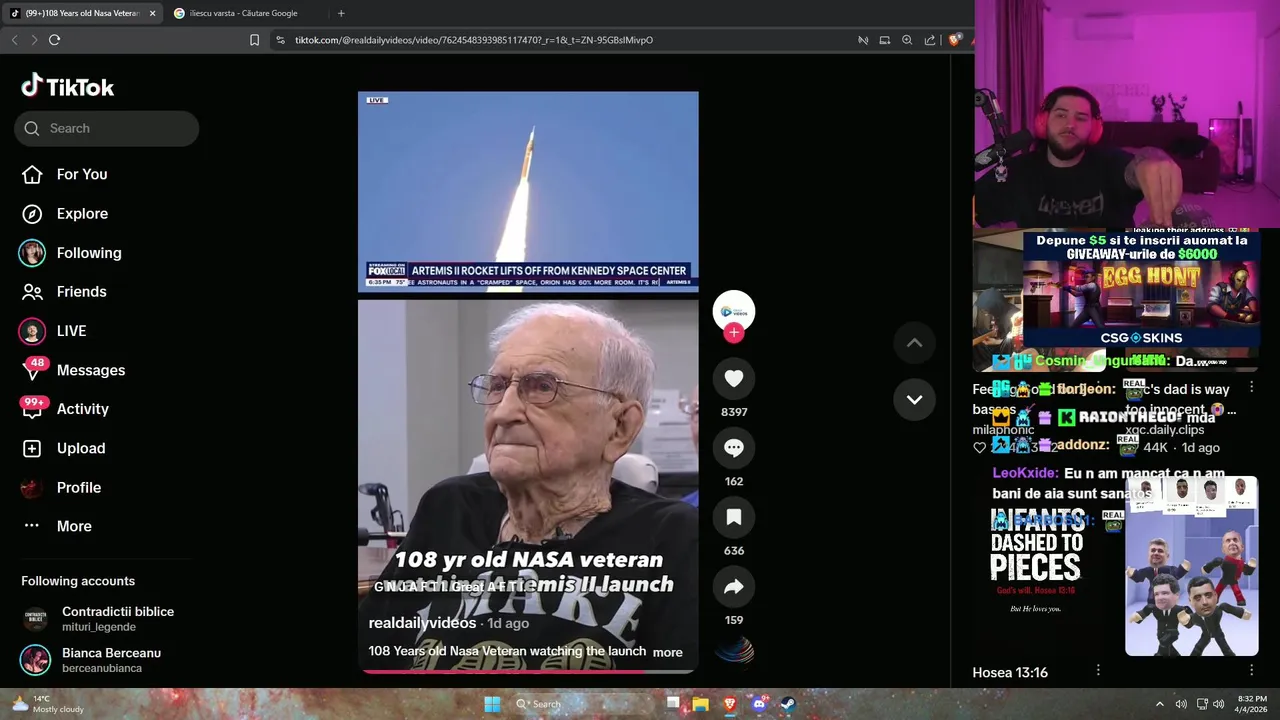Open realdailyvideos username link
The image size is (1280, 720).
click(x=422, y=623)
